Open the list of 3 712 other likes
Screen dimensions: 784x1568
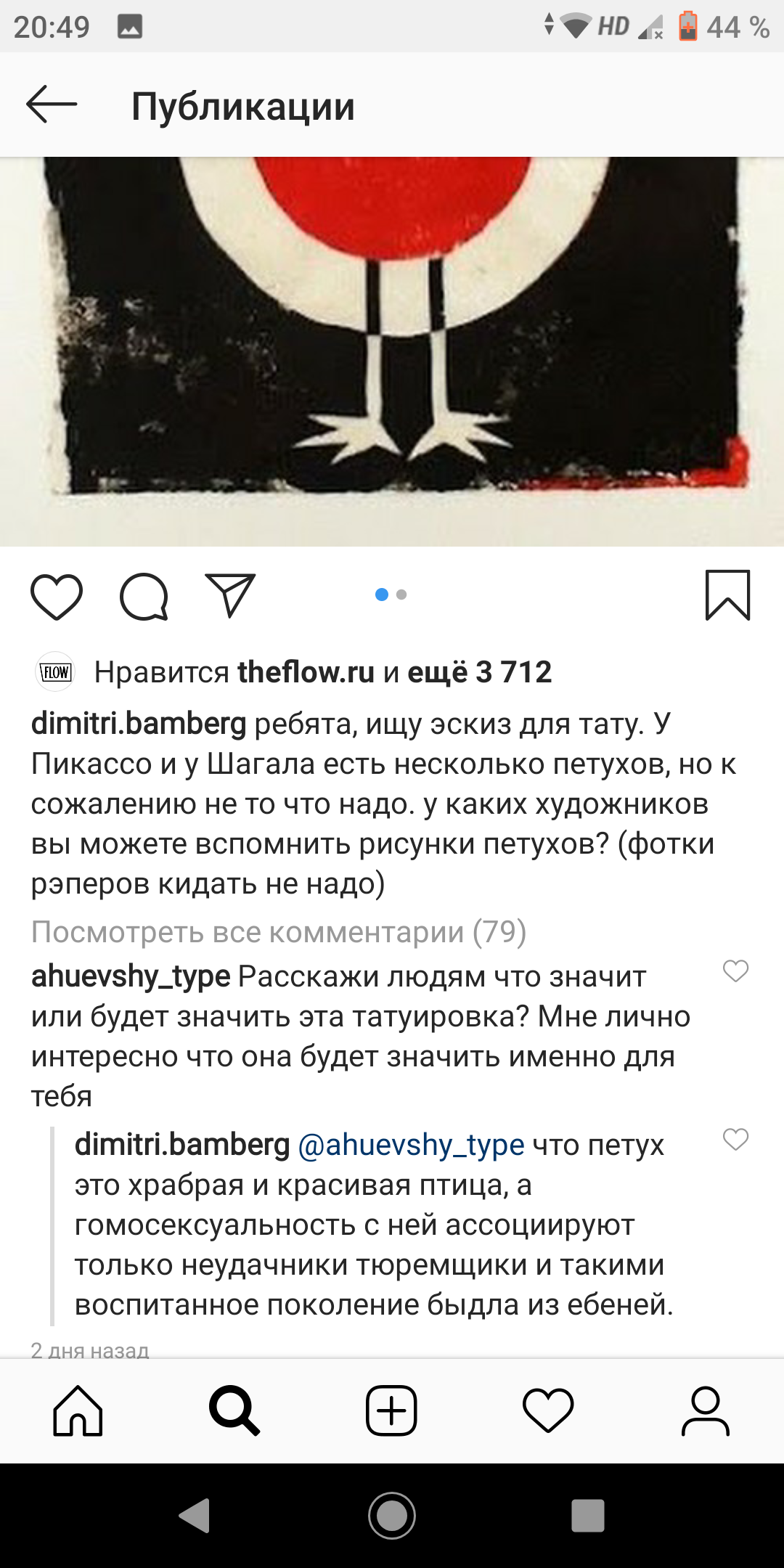pos(479,672)
